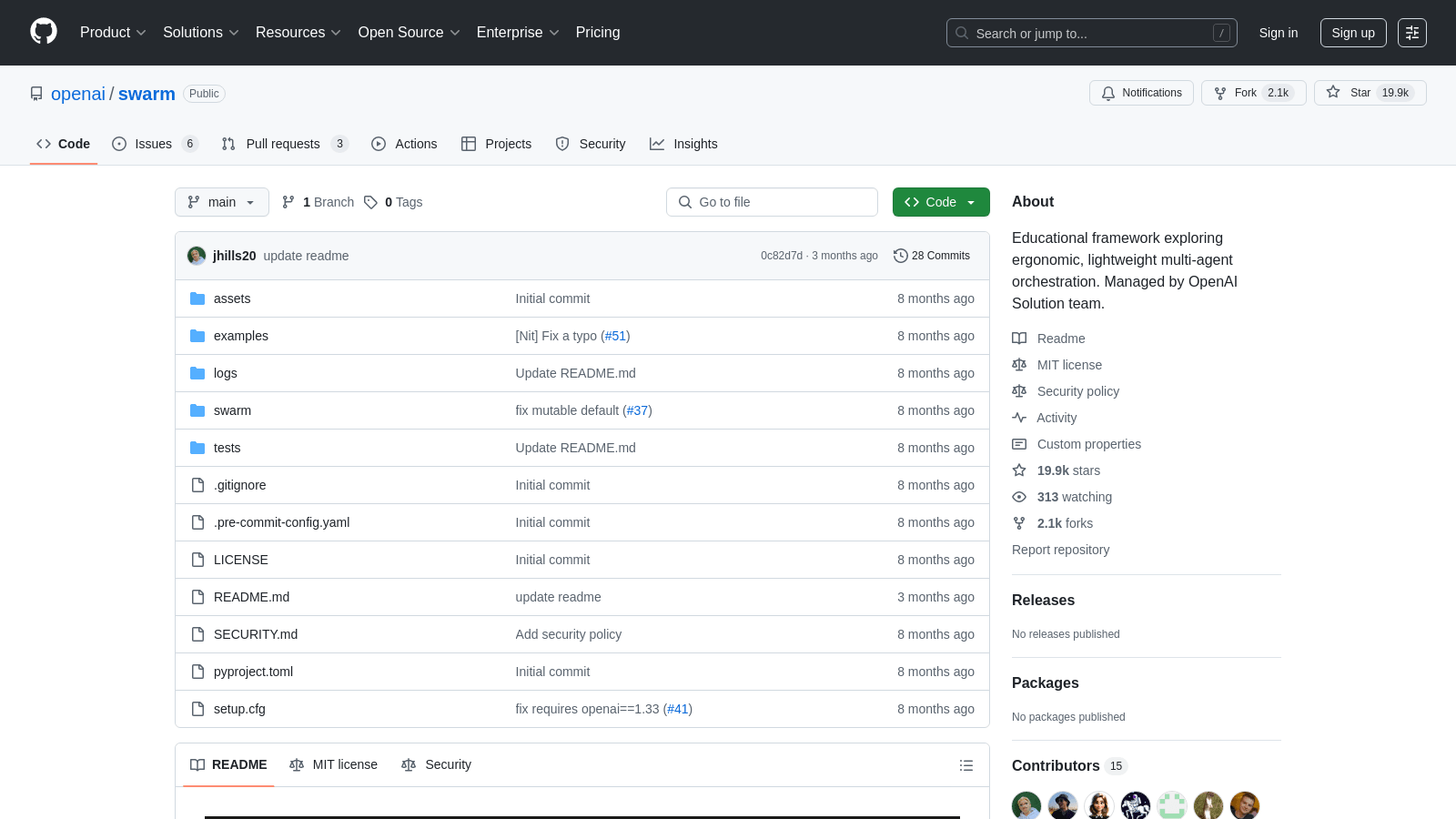Open the Issues tab
Viewport: 1456px width, 819px height.
(155, 144)
